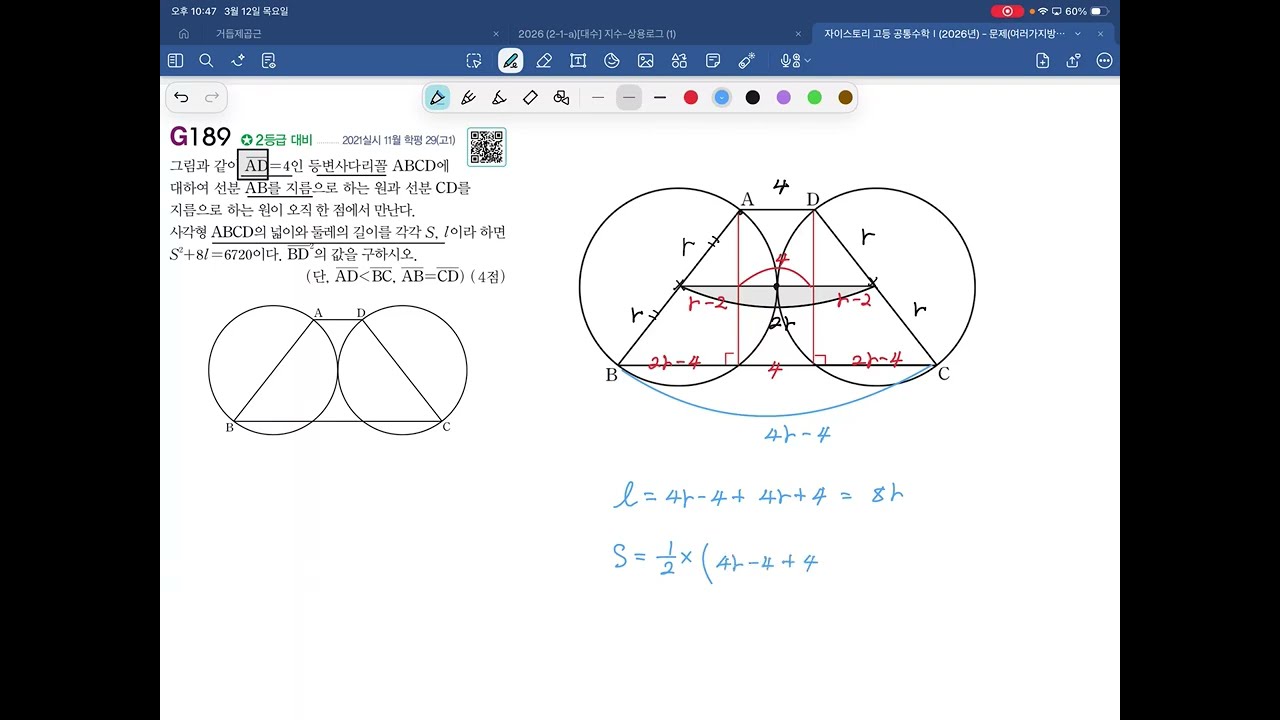1280x720 pixels.
Task: Add a new page
Action: (x=1042, y=61)
